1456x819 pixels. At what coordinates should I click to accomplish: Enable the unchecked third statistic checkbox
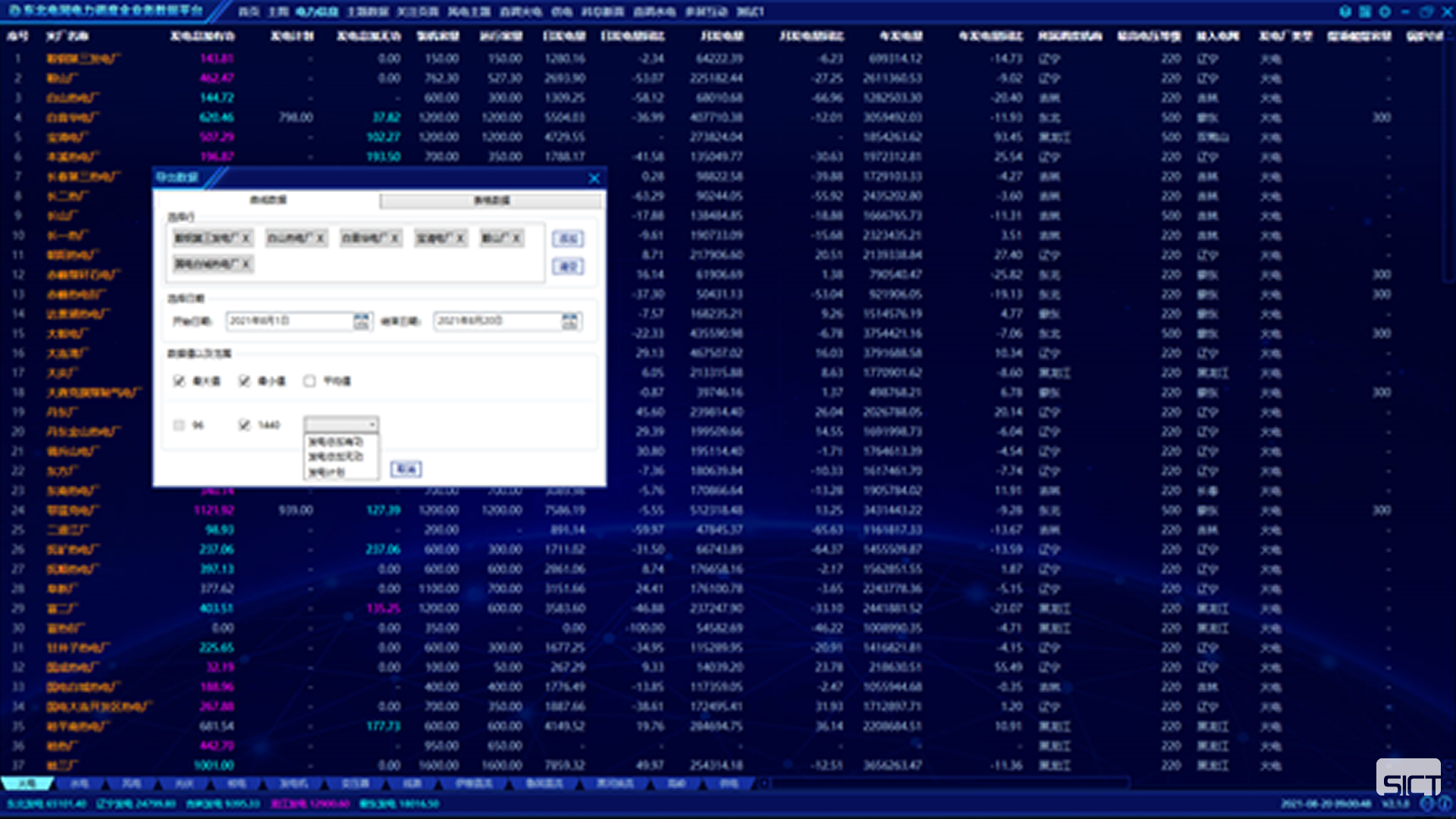(309, 381)
